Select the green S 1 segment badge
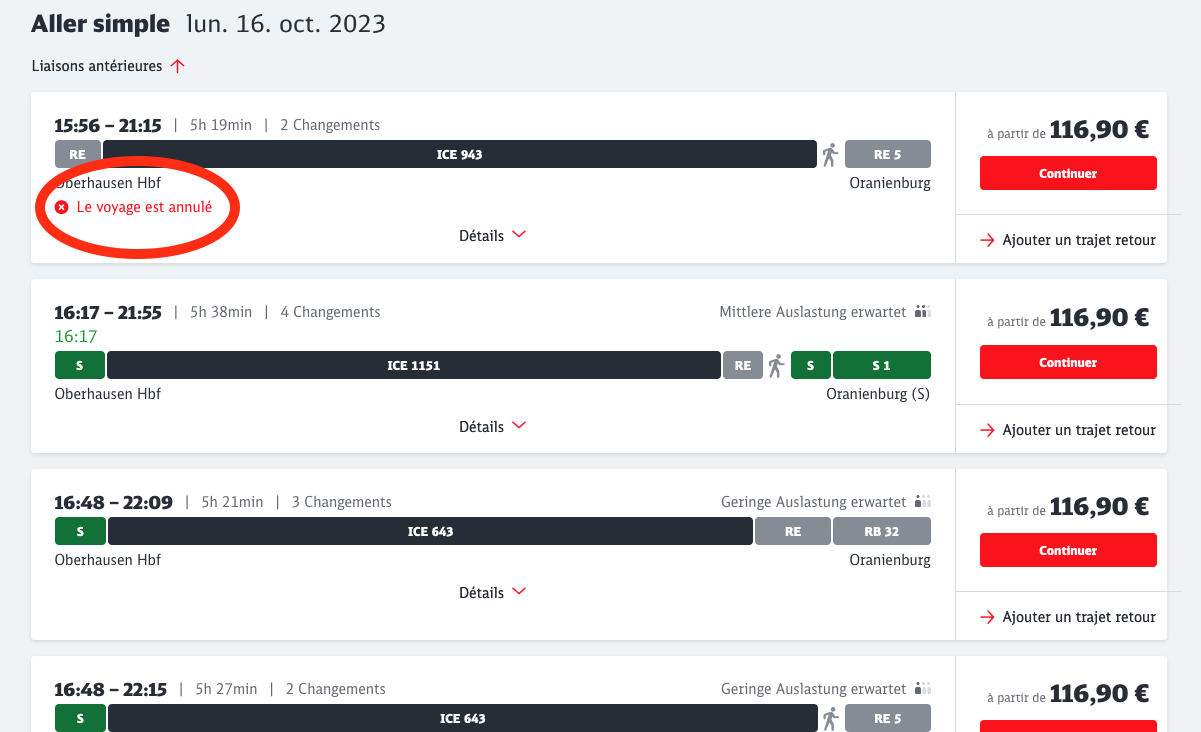Screen dimensions: 1201x732 (x=881, y=365)
